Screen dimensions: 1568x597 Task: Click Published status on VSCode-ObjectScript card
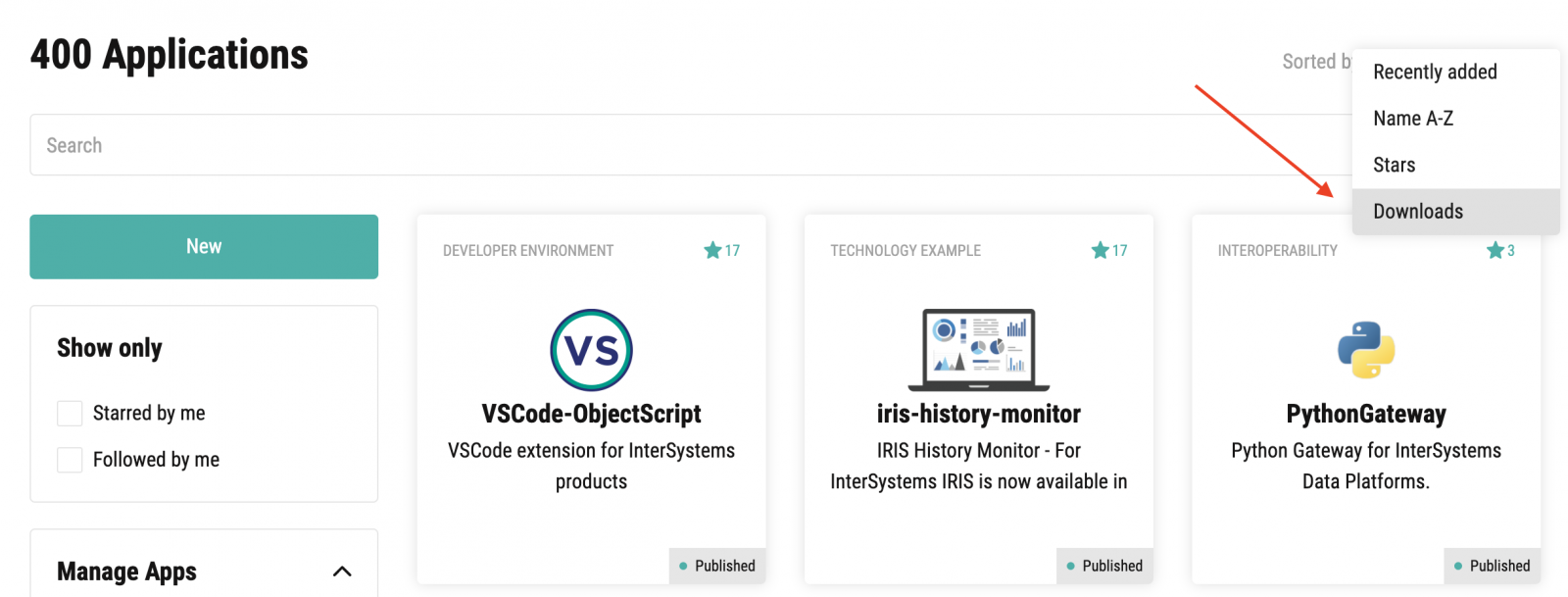click(x=717, y=566)
